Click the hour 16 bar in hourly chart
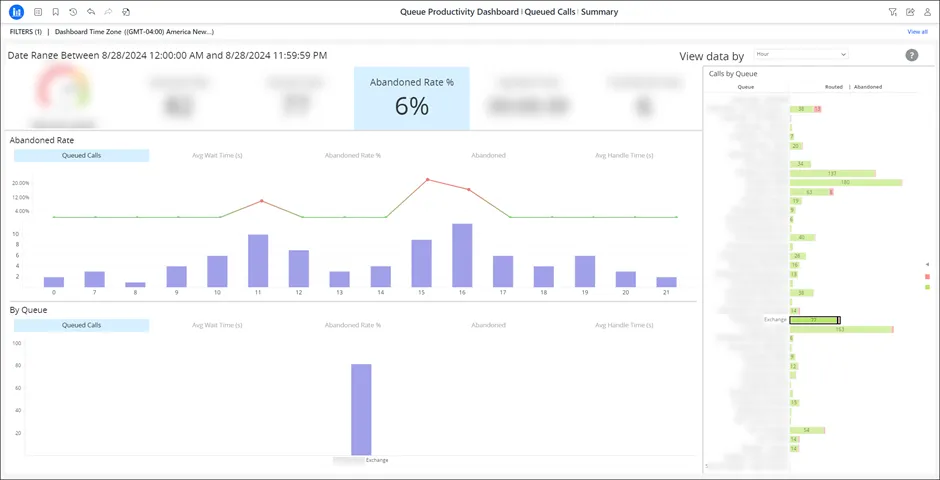 (x=462, y=255)
